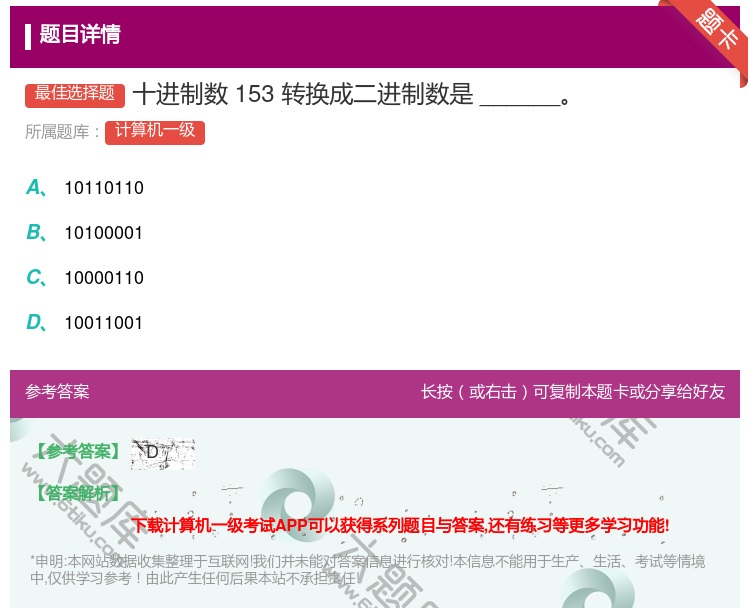Click the 参考答案 section header

click(57, 392)
